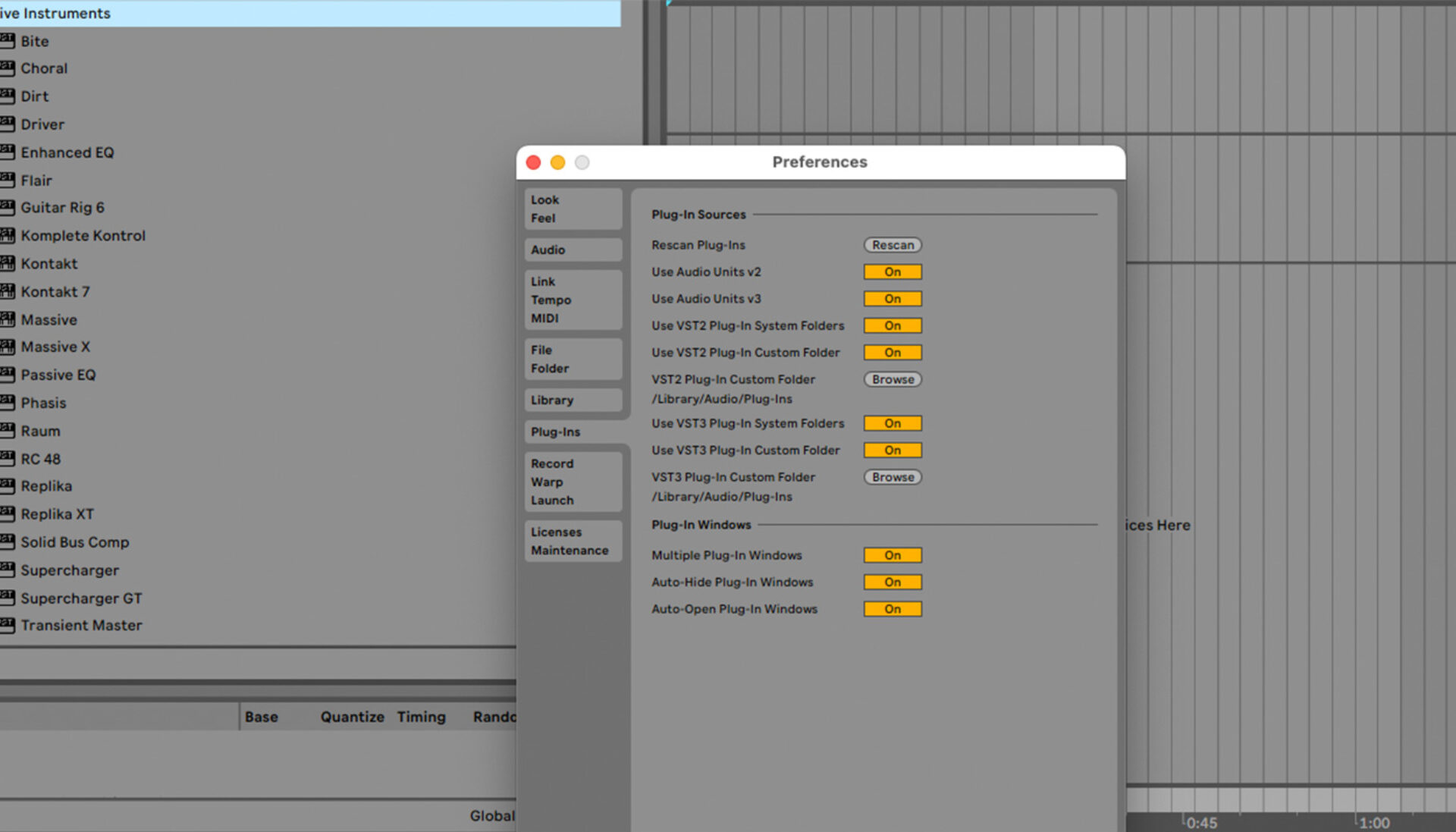This screenshot has height=832, width=1456.
Task: Select the Massive instrument icon
Action: (8, 319)
